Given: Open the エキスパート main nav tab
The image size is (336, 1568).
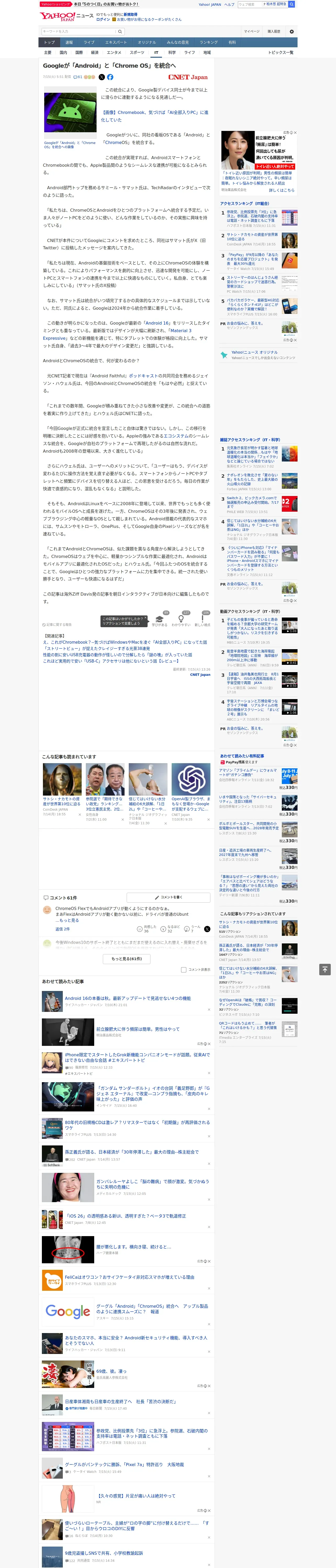Looking at the screenshot, I should point(116,43).
